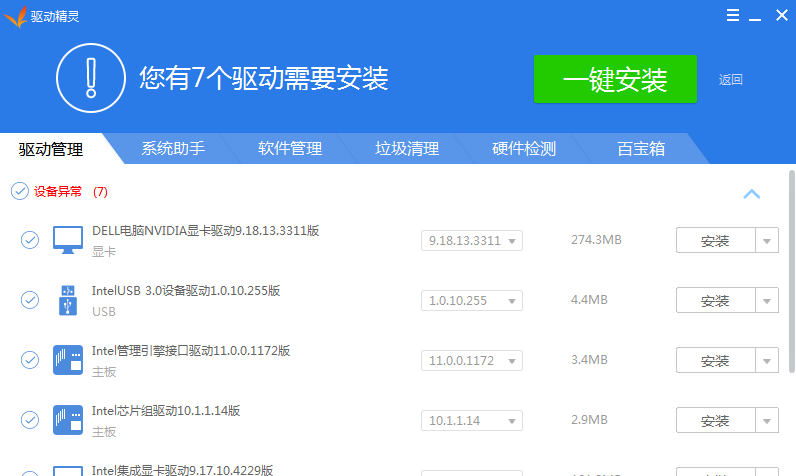Open version dropdown 9.18.13.3311
The image size is (796, 476).
coord(472,241)
